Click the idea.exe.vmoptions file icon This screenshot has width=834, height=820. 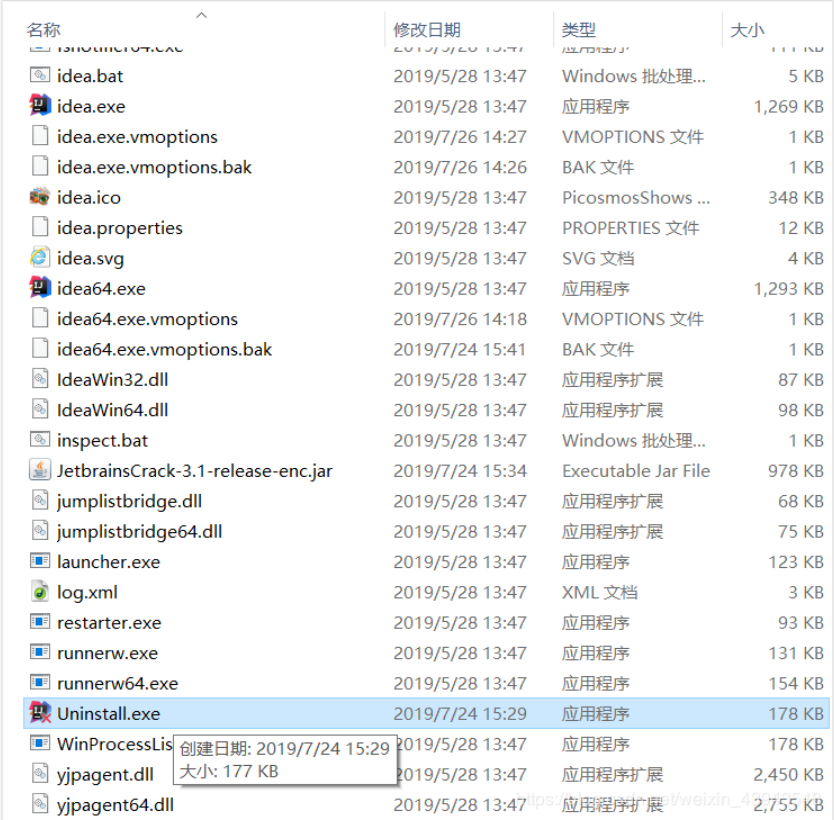(x=40, y=136)
